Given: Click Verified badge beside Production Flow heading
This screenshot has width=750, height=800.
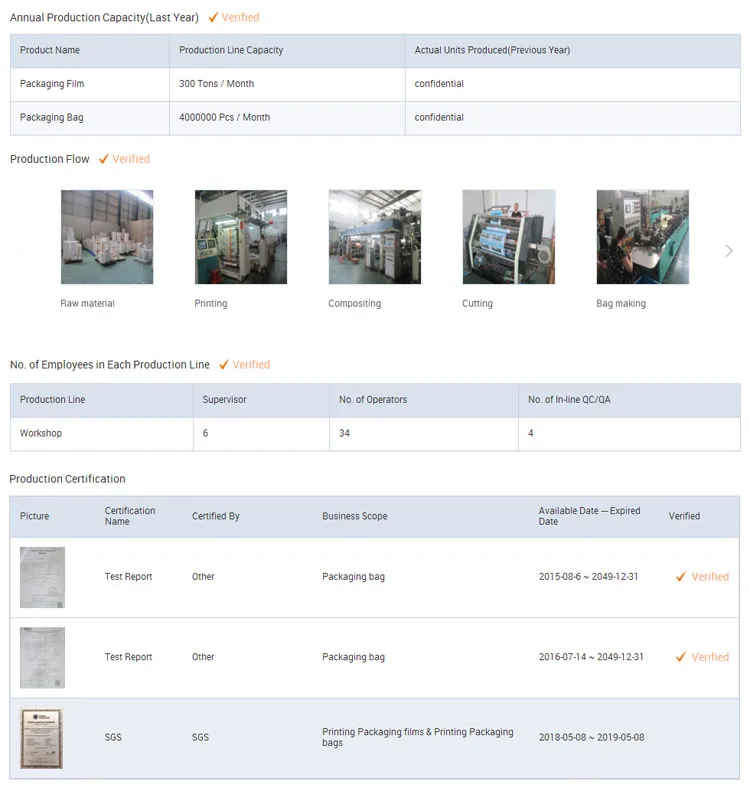Looking at the screenshot, I should click(124, 159).
